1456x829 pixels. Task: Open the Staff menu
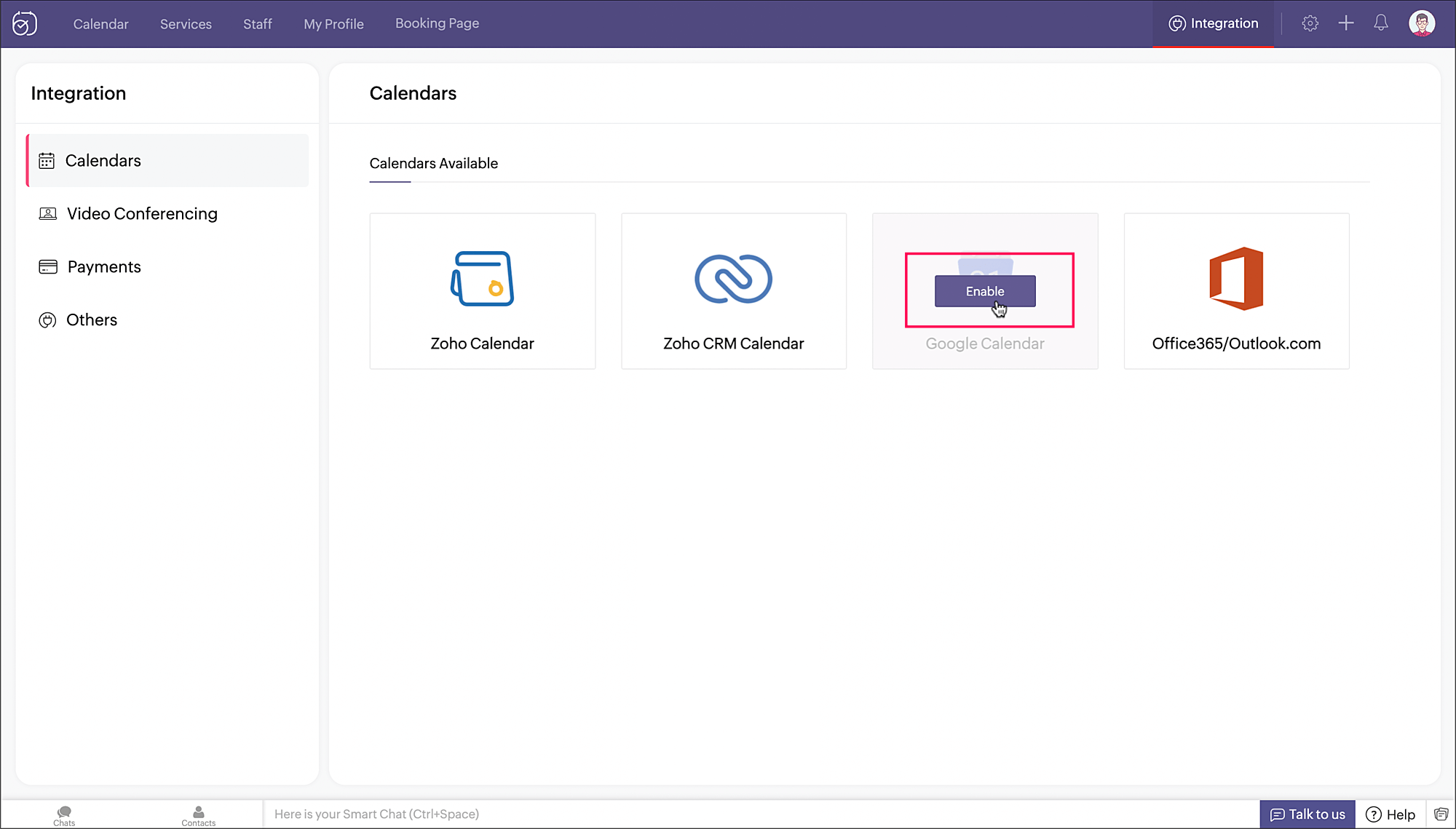[258, 24]
